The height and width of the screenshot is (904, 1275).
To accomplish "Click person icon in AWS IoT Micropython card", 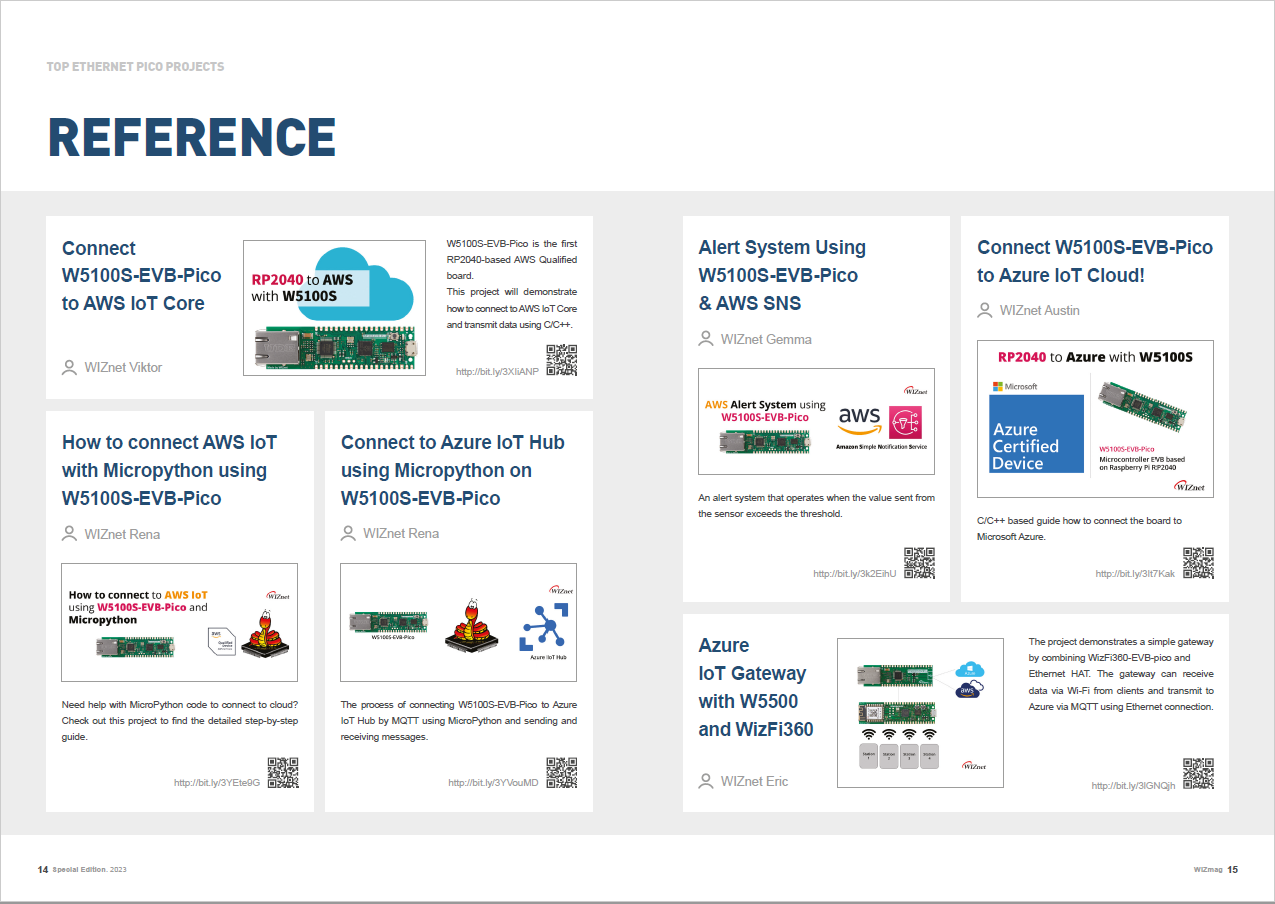I will pyautogui.click(x=69, y=534).
